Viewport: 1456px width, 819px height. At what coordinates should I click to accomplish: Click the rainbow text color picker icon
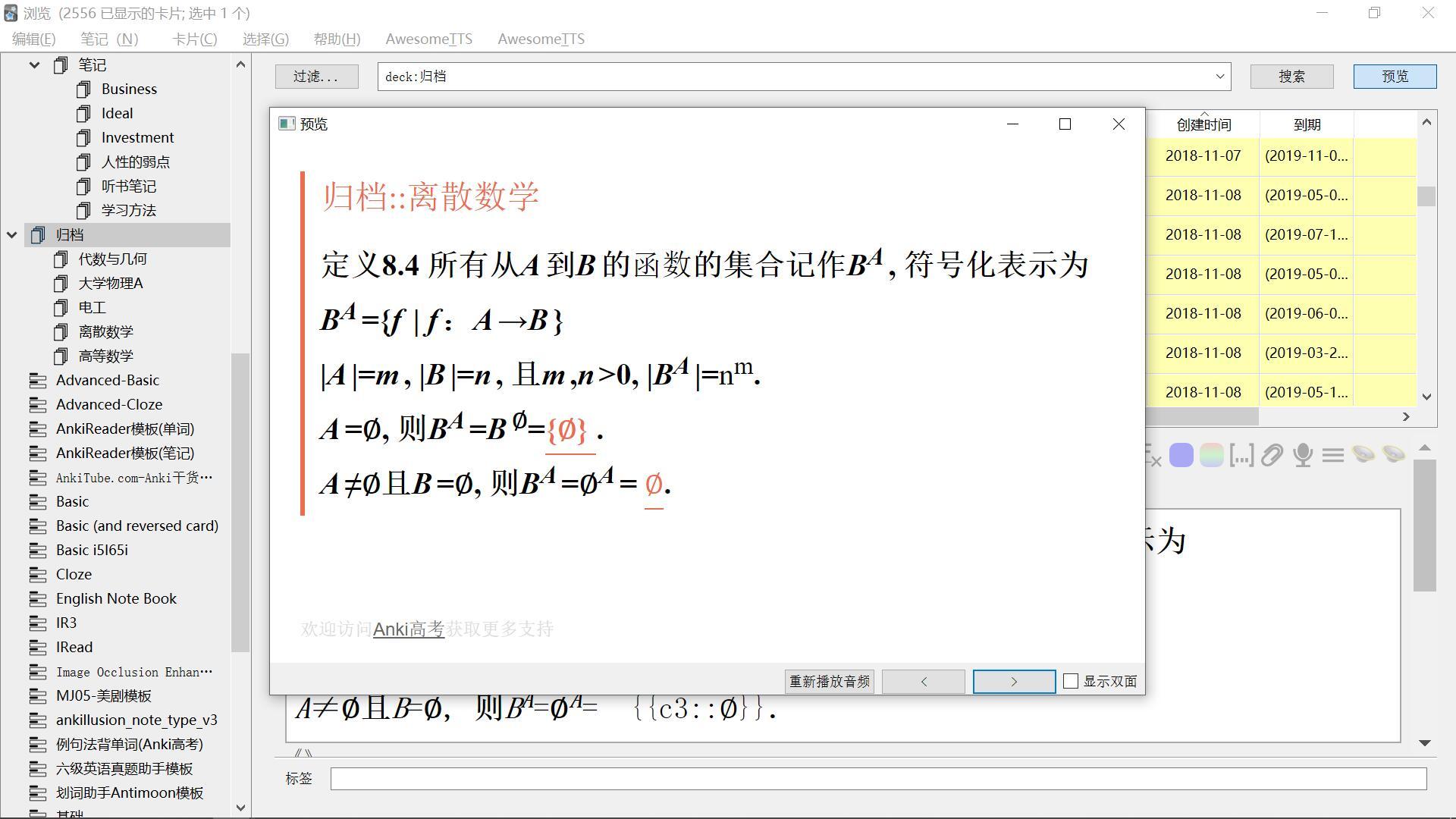tap(1211, 456)
